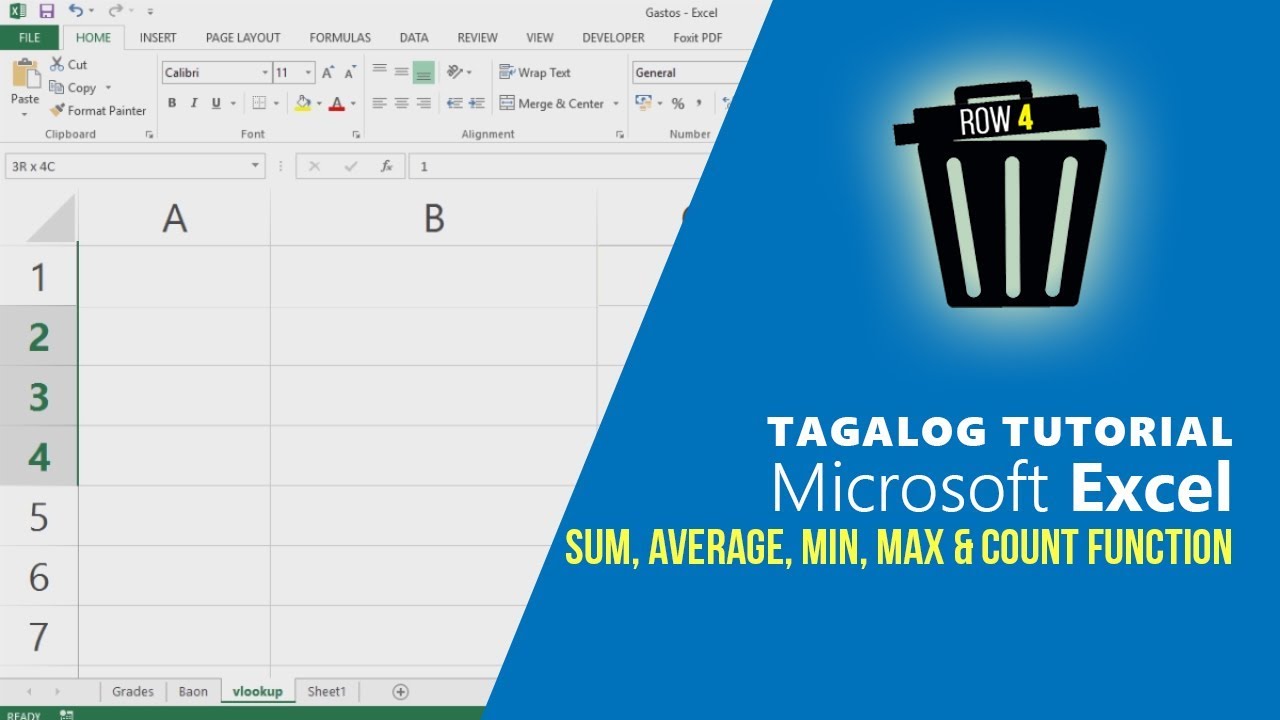
Task: Click the Increase Indent icon
Action: click(x=477, y=103)
